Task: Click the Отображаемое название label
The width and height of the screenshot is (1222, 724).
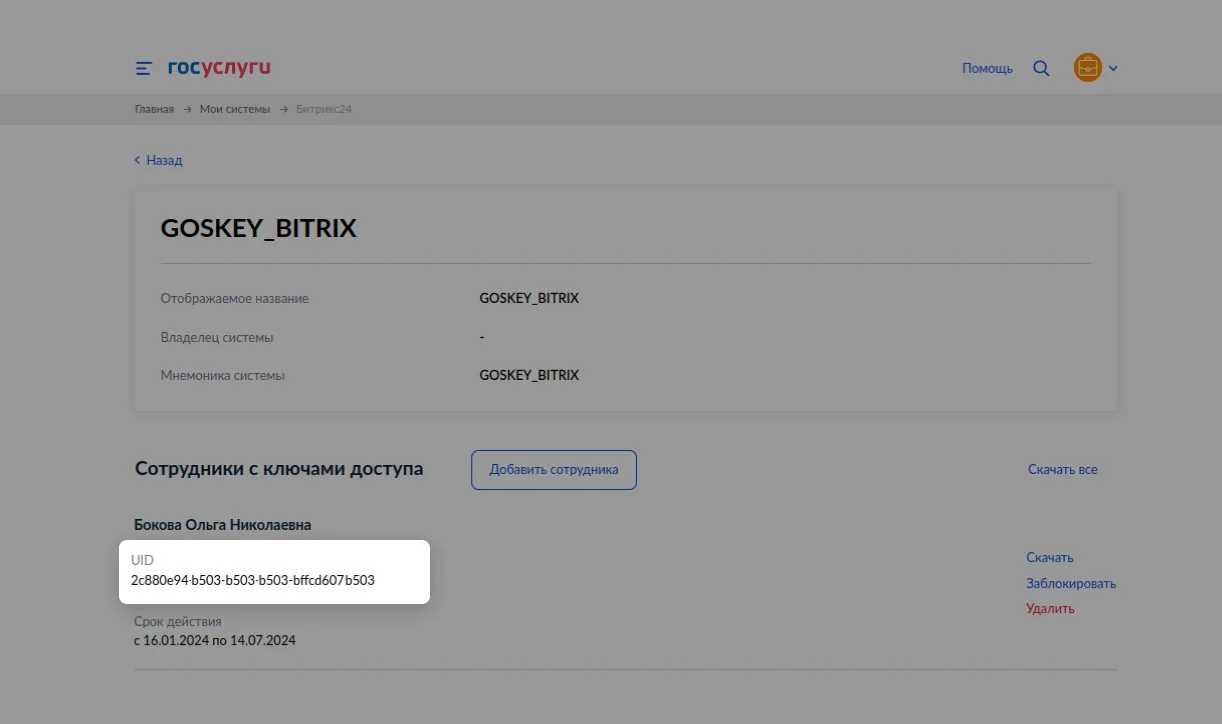Action: coord(235,298)
